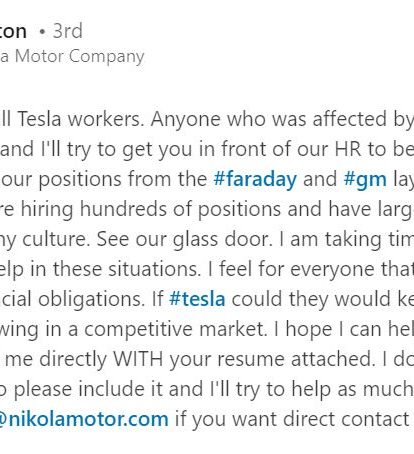
Task: Click the nikolamotor.com email address link
Action: click(x=84, y=419)
